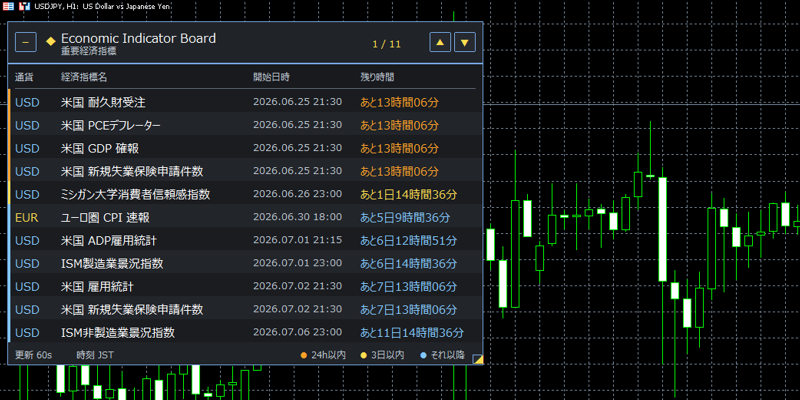Click the 開始日時 column header
800x400 pixels.
tap(271, 77)
